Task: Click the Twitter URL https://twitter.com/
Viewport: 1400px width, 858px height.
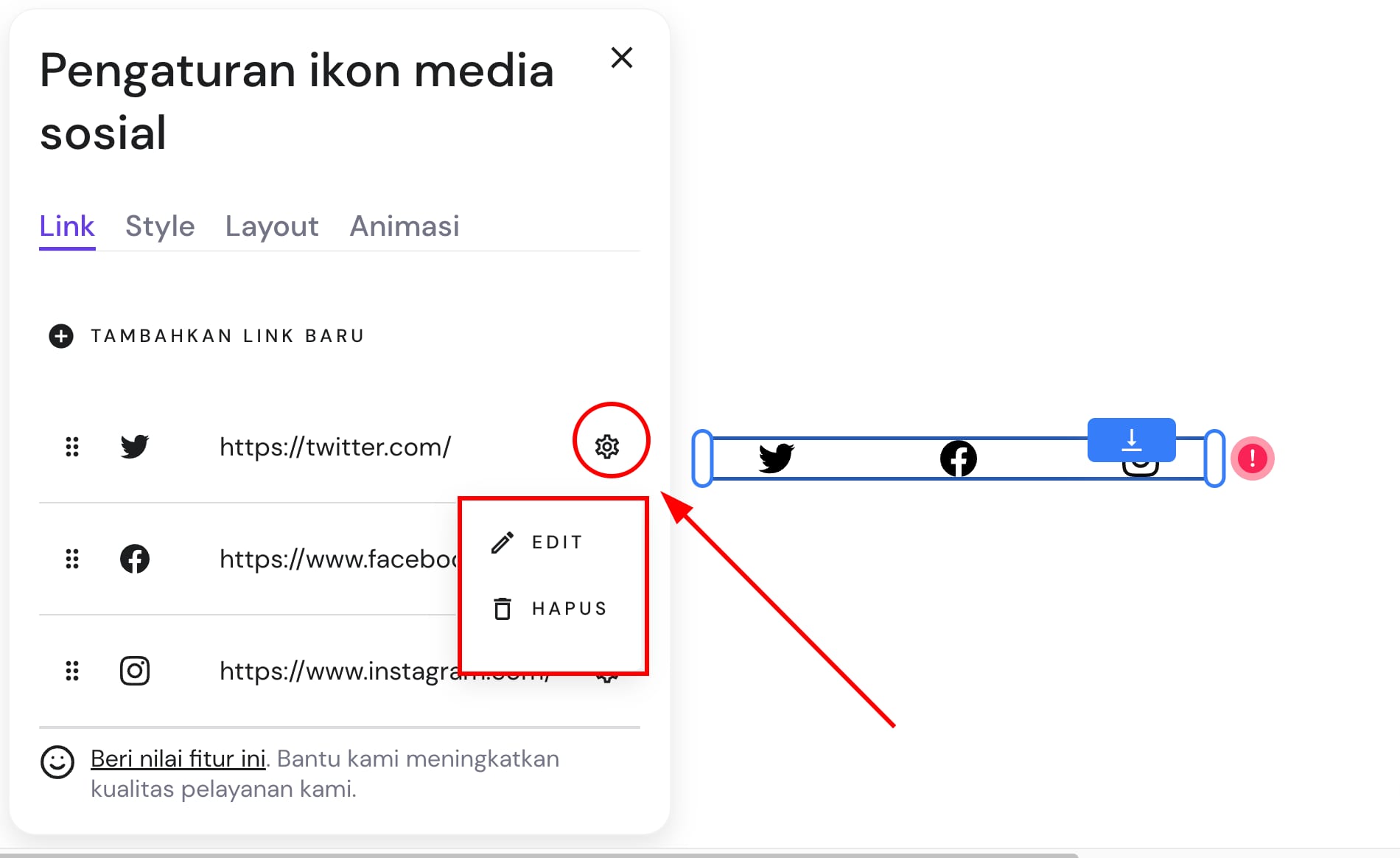Action: pyautogui.click(x=335, y=447)
